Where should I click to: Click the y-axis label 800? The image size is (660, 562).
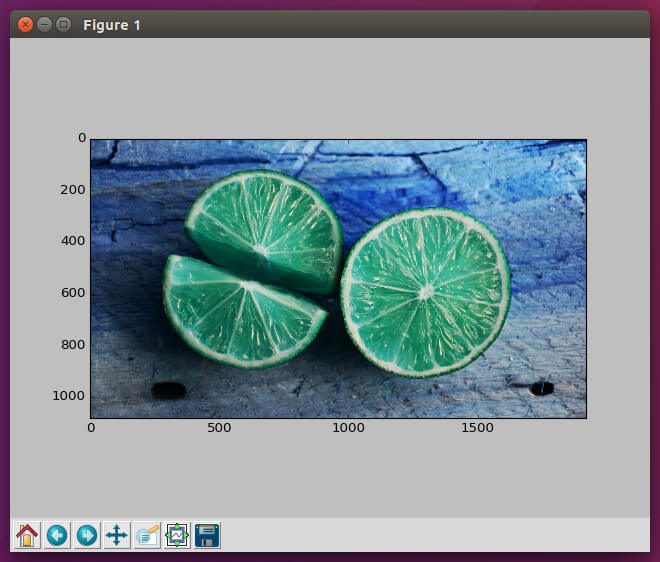click(73, 345)
